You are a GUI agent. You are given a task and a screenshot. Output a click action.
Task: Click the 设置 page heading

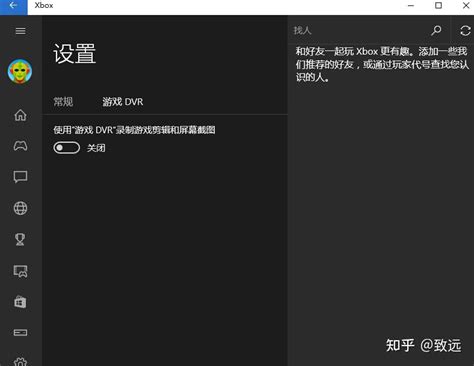[x=74, y=54]
